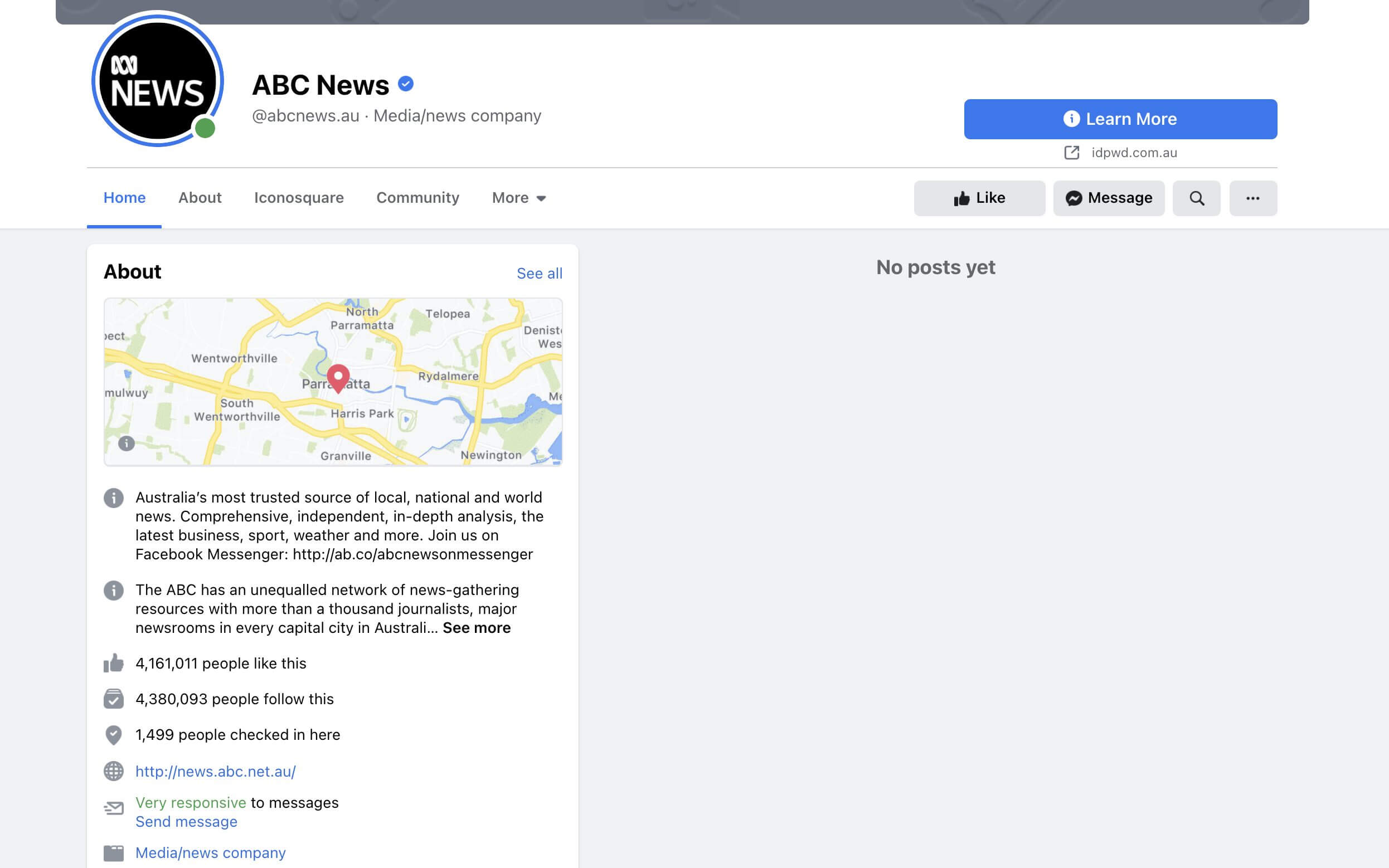Open the Community tab
1389x868 pixels.
417,198
